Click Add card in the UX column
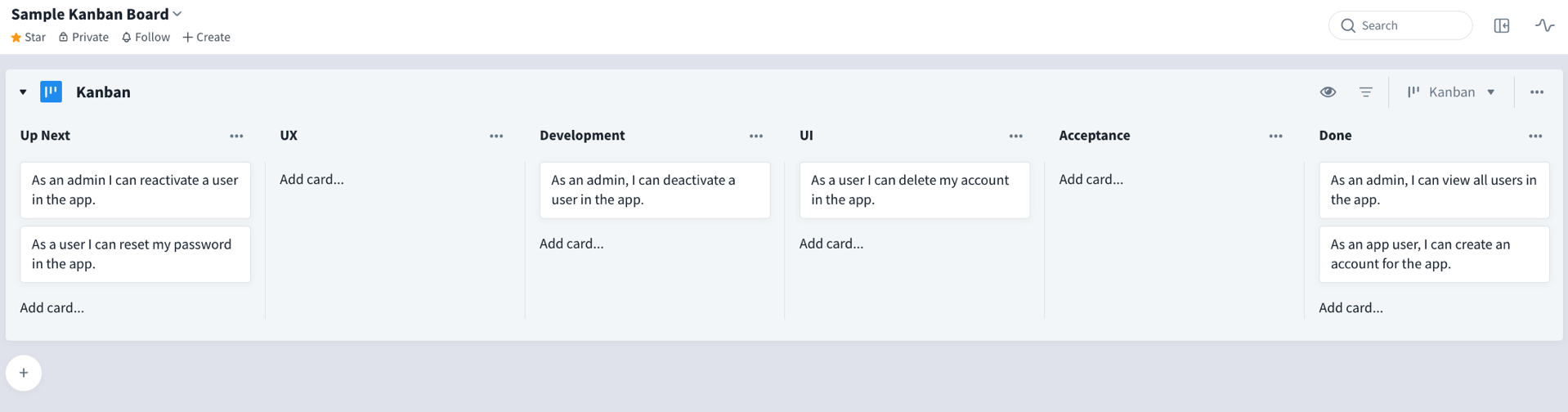The height and width of the screenshot is (412, 1568). tap(311, 179)
